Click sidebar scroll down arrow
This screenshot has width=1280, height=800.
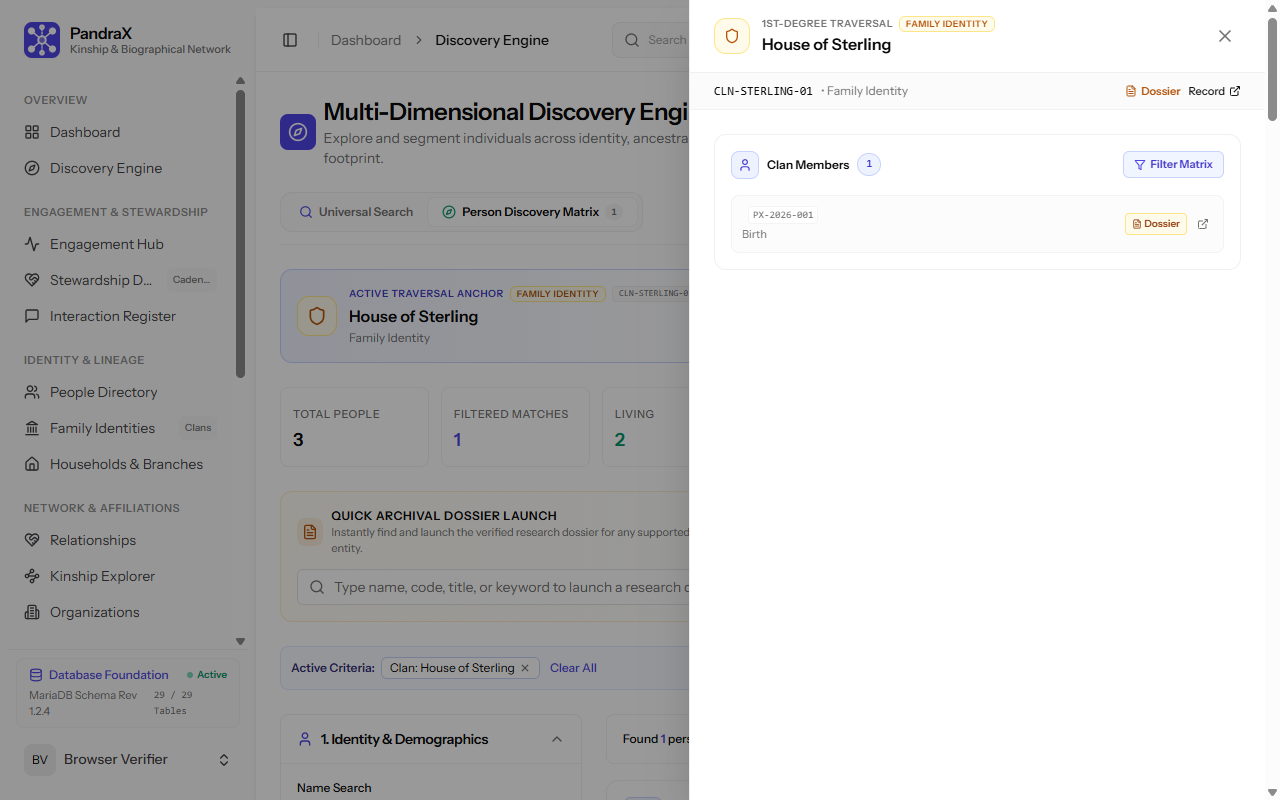click(240, 641)
